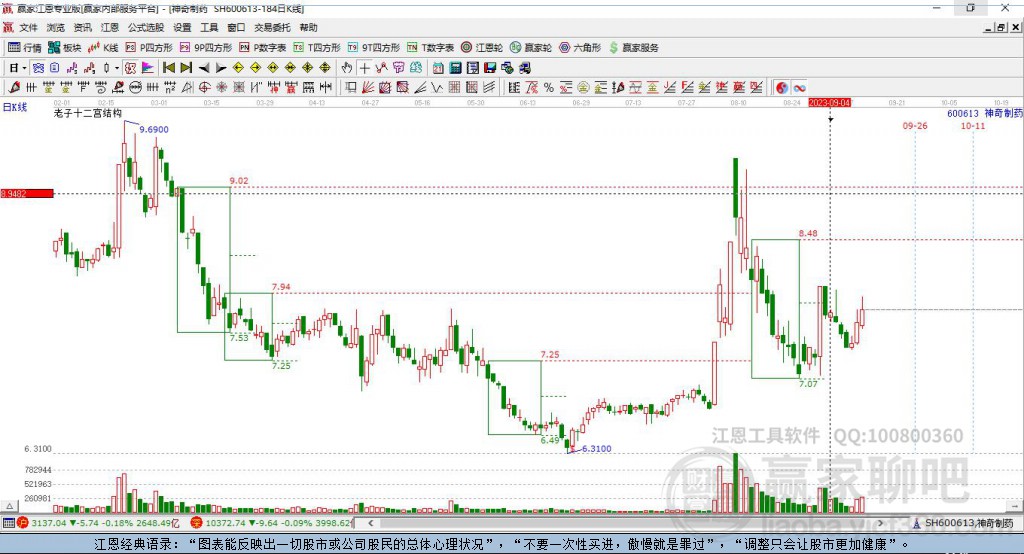Select the circular target drawing tool
This screenshot has width=1024, height=554.
coord(204,88)
